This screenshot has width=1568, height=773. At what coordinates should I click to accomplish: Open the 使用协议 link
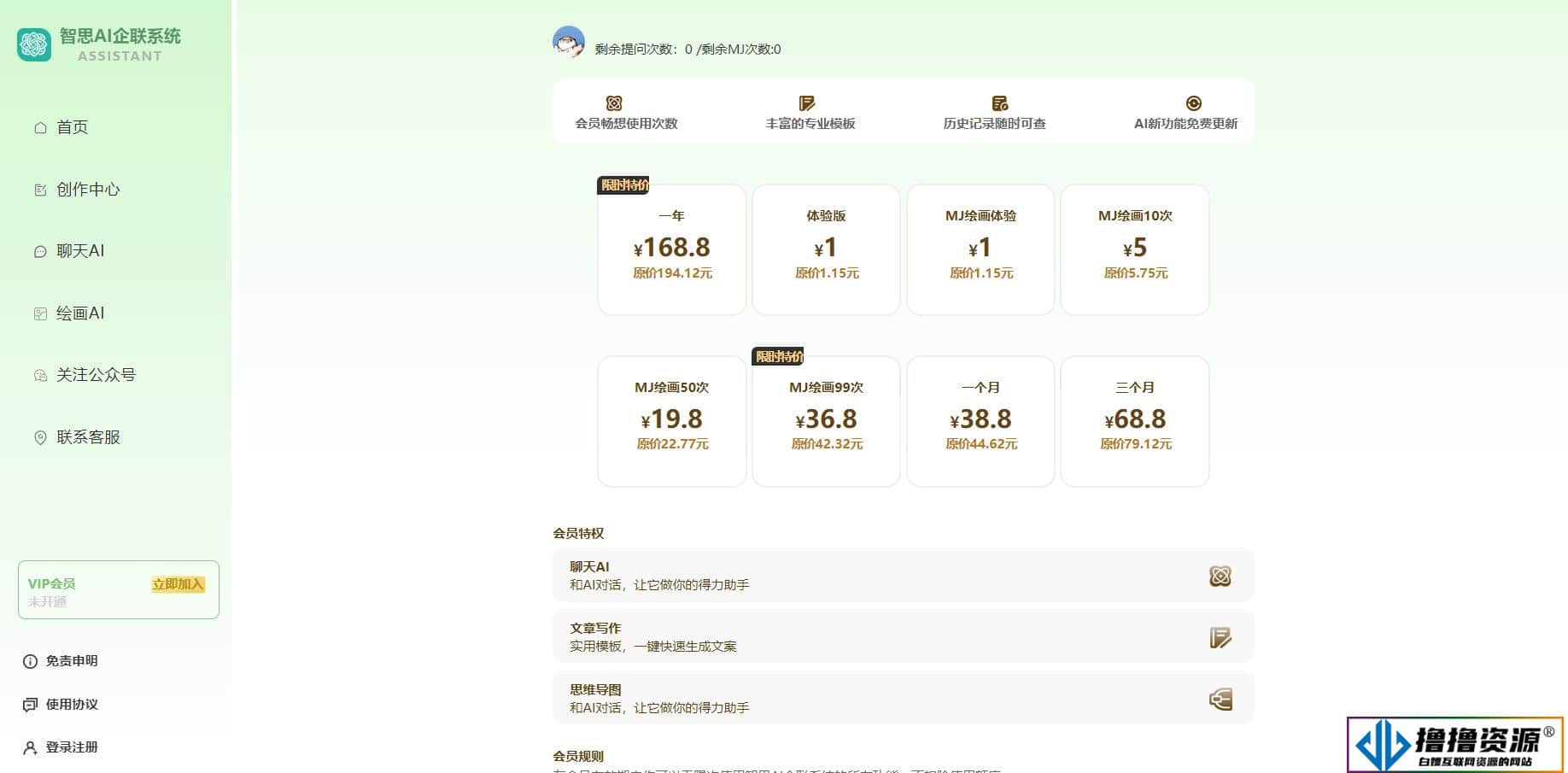coord(72,705)
